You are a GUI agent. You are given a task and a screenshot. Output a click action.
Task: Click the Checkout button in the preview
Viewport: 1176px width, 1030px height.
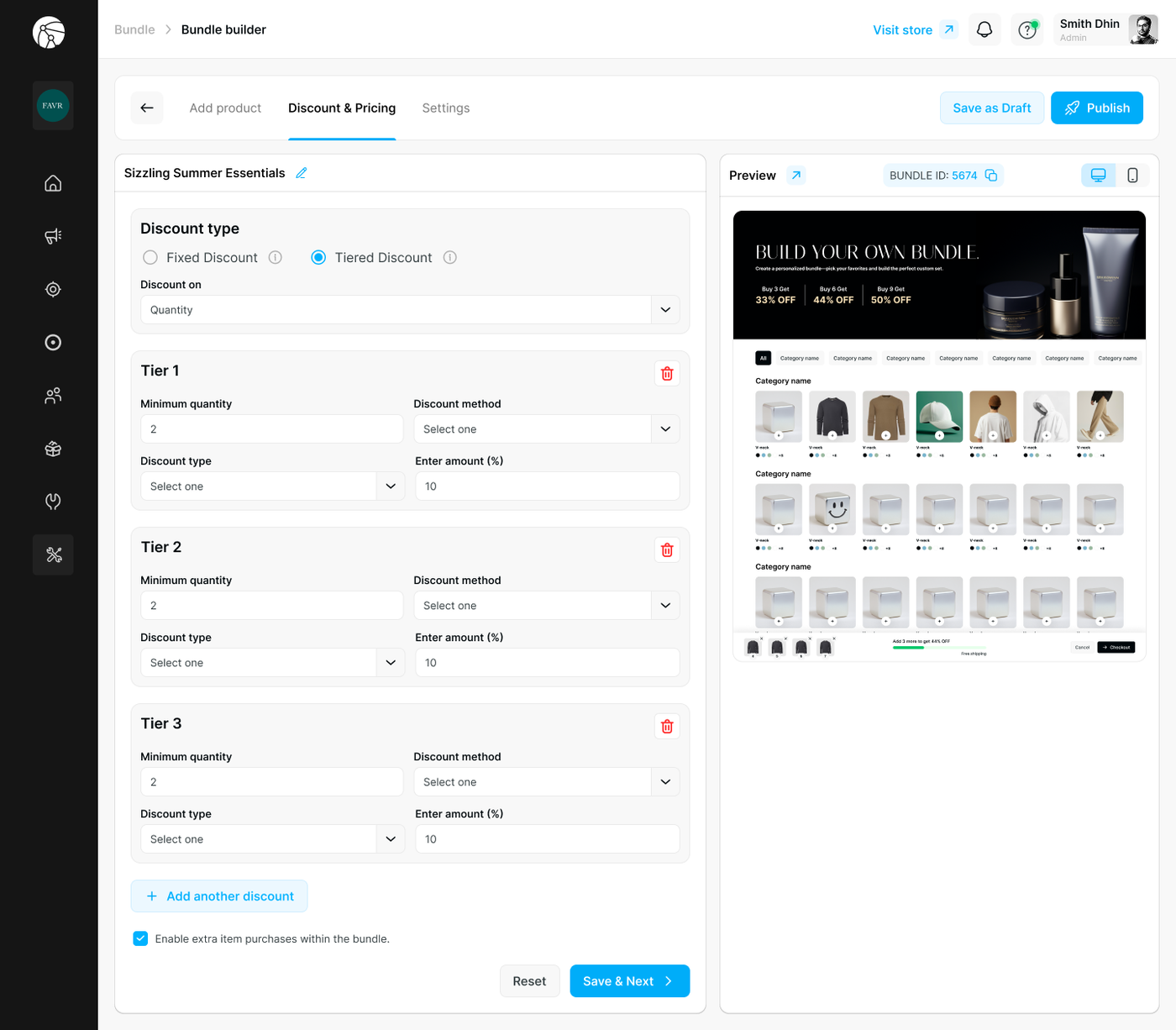(1116, 647)
